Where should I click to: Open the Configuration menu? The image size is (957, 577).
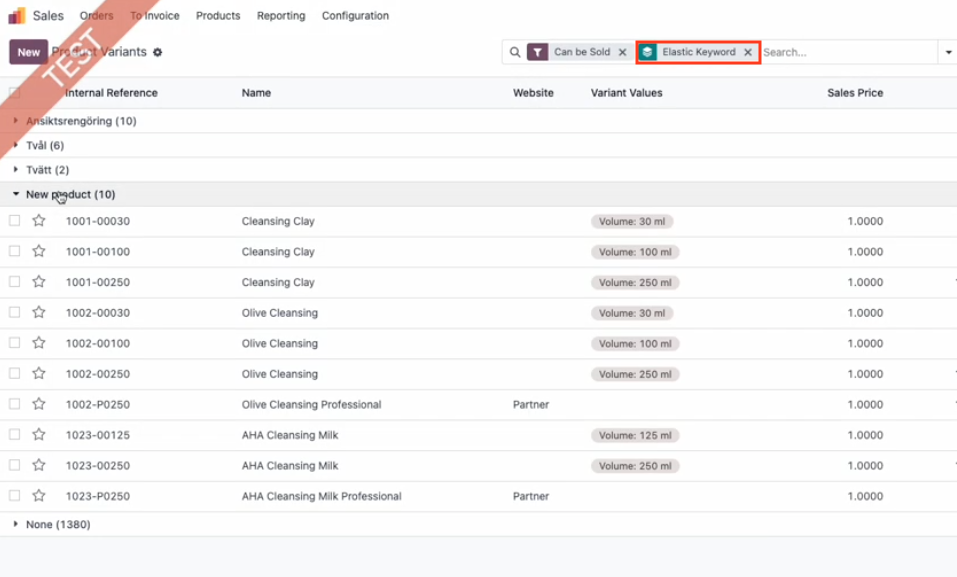(355, 16)
